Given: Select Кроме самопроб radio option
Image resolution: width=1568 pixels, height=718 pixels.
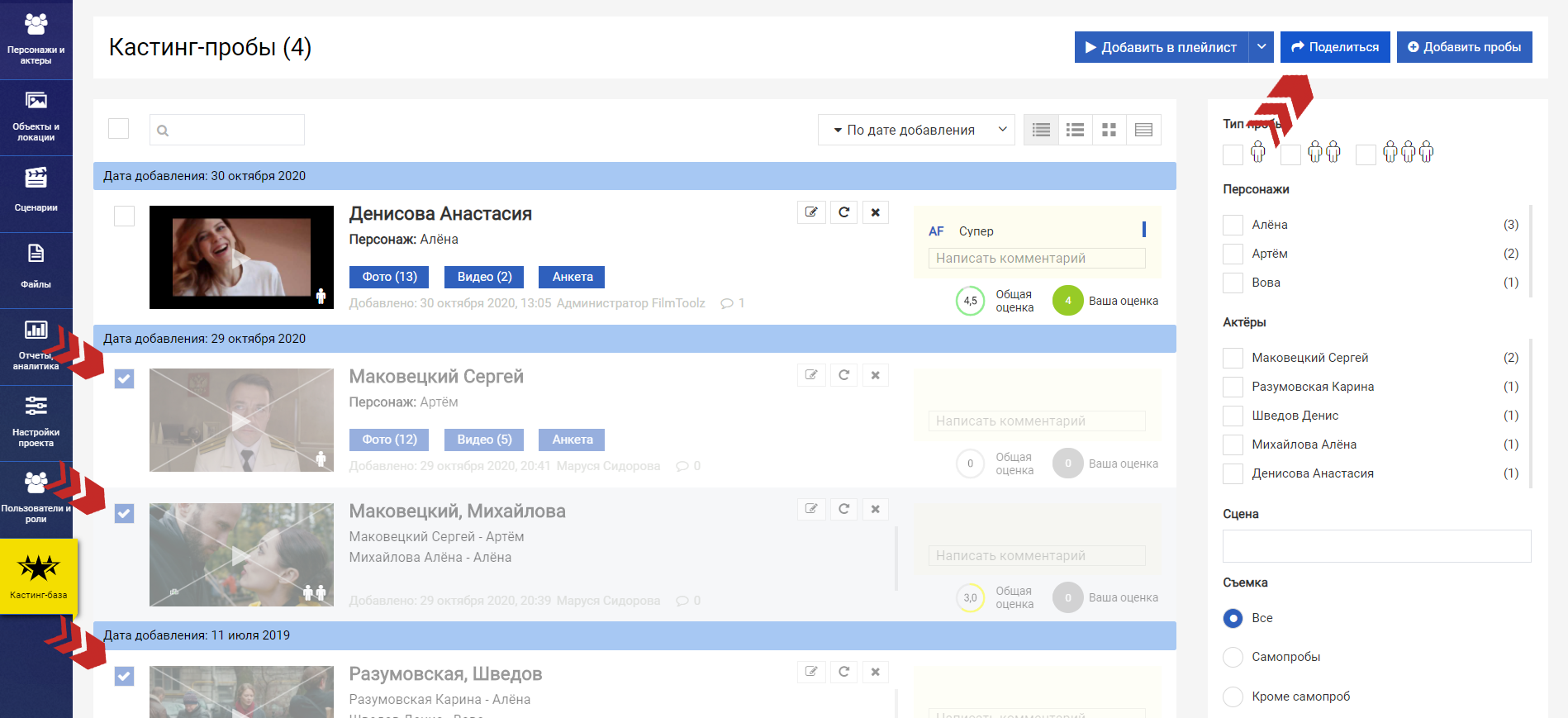Looking at the screenshot, I should tap(1233, 697).
